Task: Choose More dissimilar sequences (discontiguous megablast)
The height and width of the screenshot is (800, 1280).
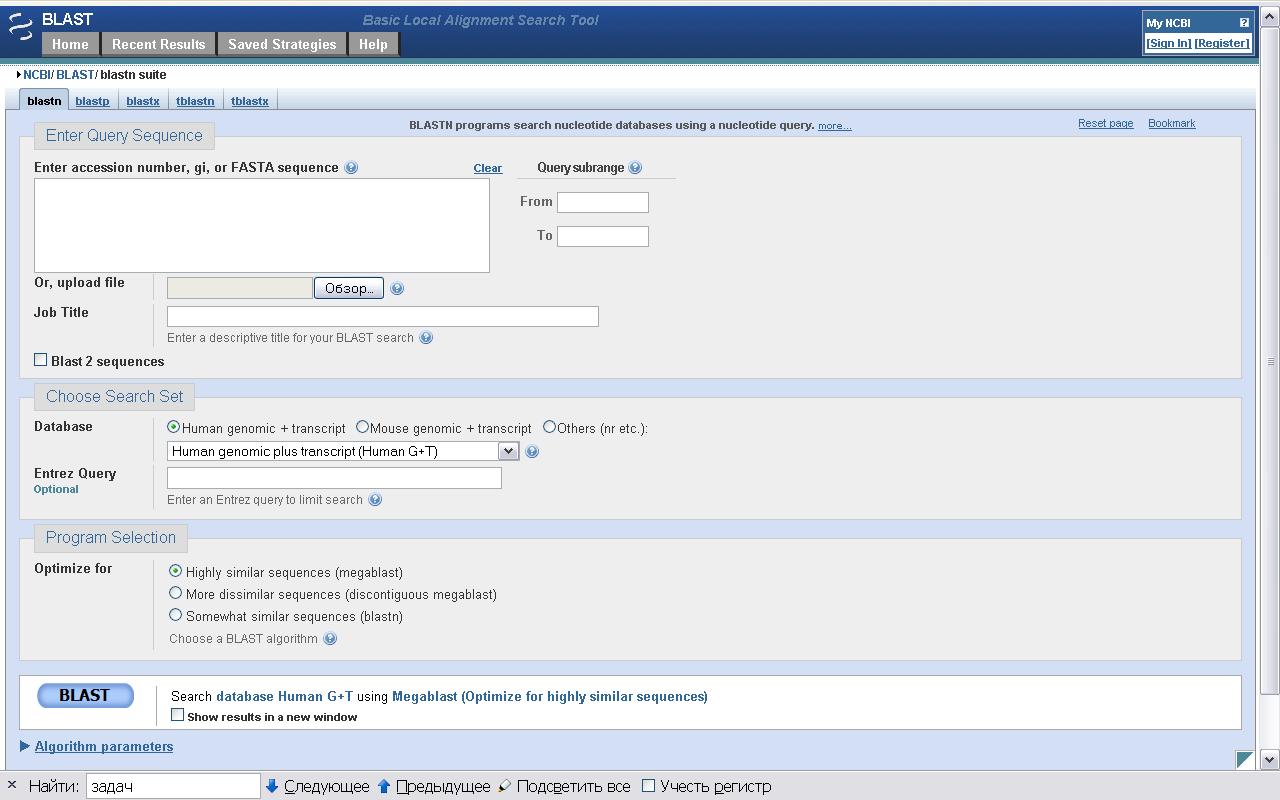Action: (176, 593)
